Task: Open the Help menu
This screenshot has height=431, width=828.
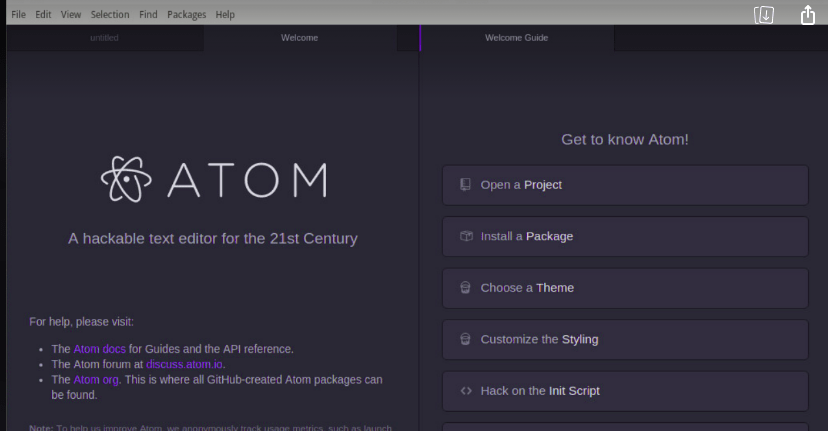Action: coord(225,14)
